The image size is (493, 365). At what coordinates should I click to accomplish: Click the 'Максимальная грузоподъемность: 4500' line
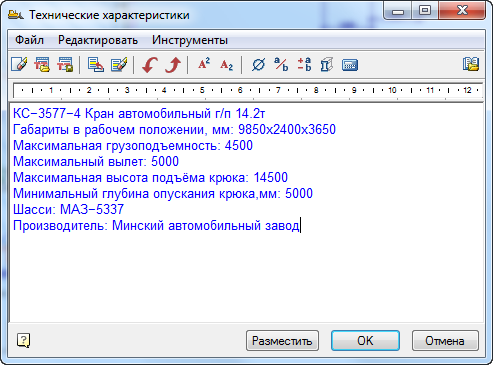pyautogui.click(x=133, y=146)
